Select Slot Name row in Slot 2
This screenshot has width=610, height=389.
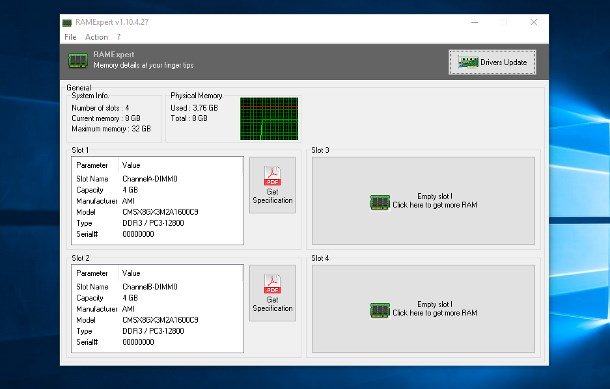157,287
